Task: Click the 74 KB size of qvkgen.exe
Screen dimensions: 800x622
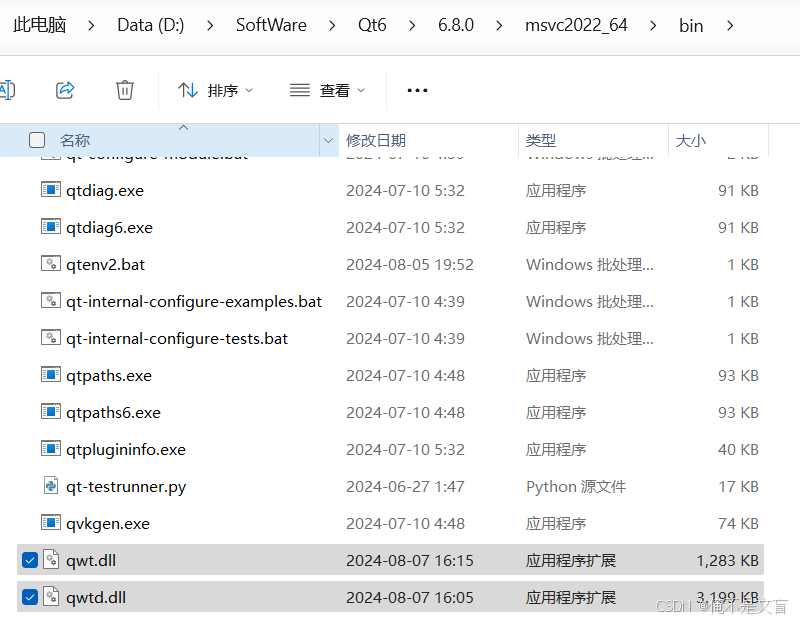Action: pos(738,524)
